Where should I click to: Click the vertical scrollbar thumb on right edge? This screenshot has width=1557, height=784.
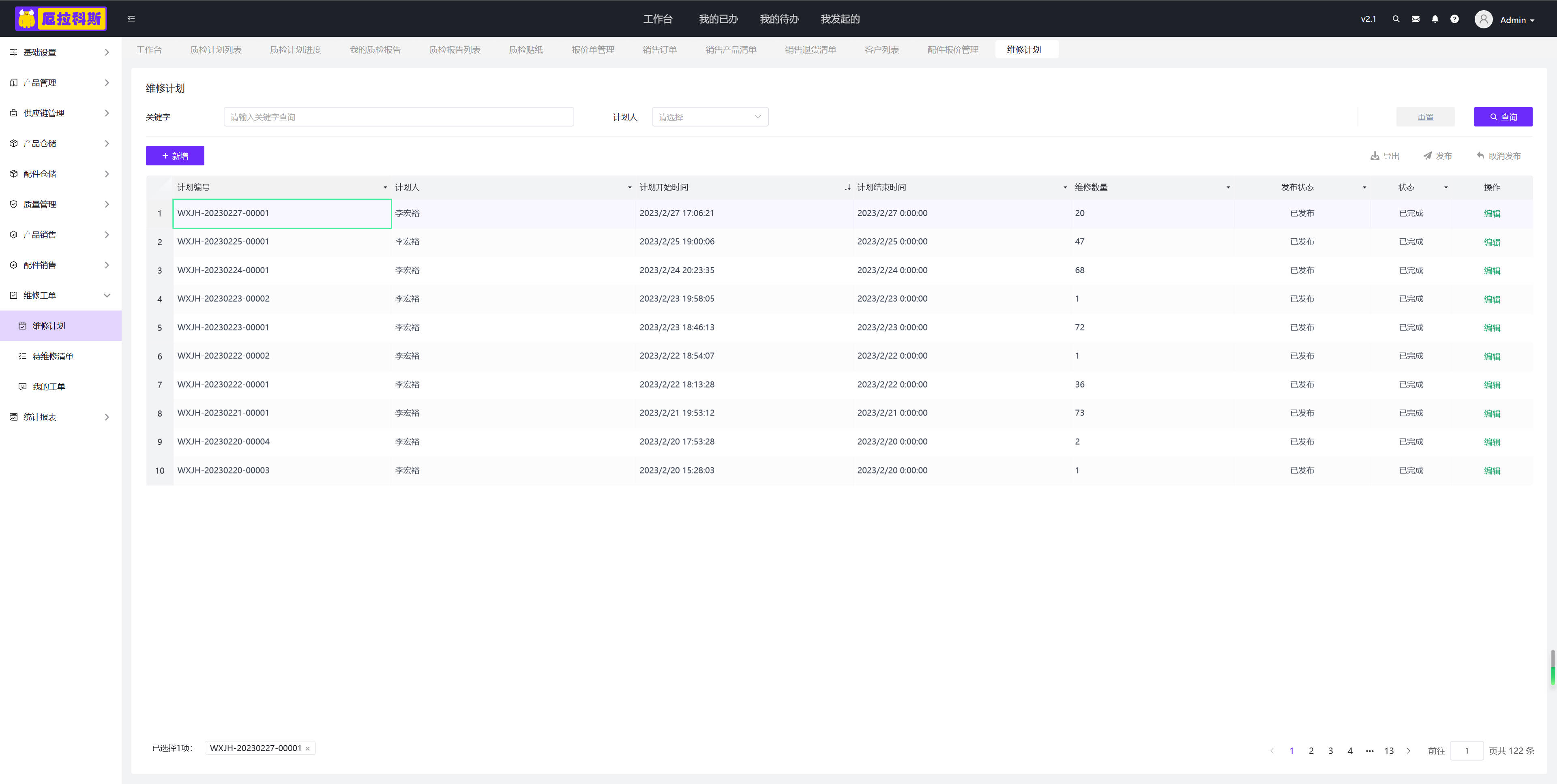coord(1552,667)
